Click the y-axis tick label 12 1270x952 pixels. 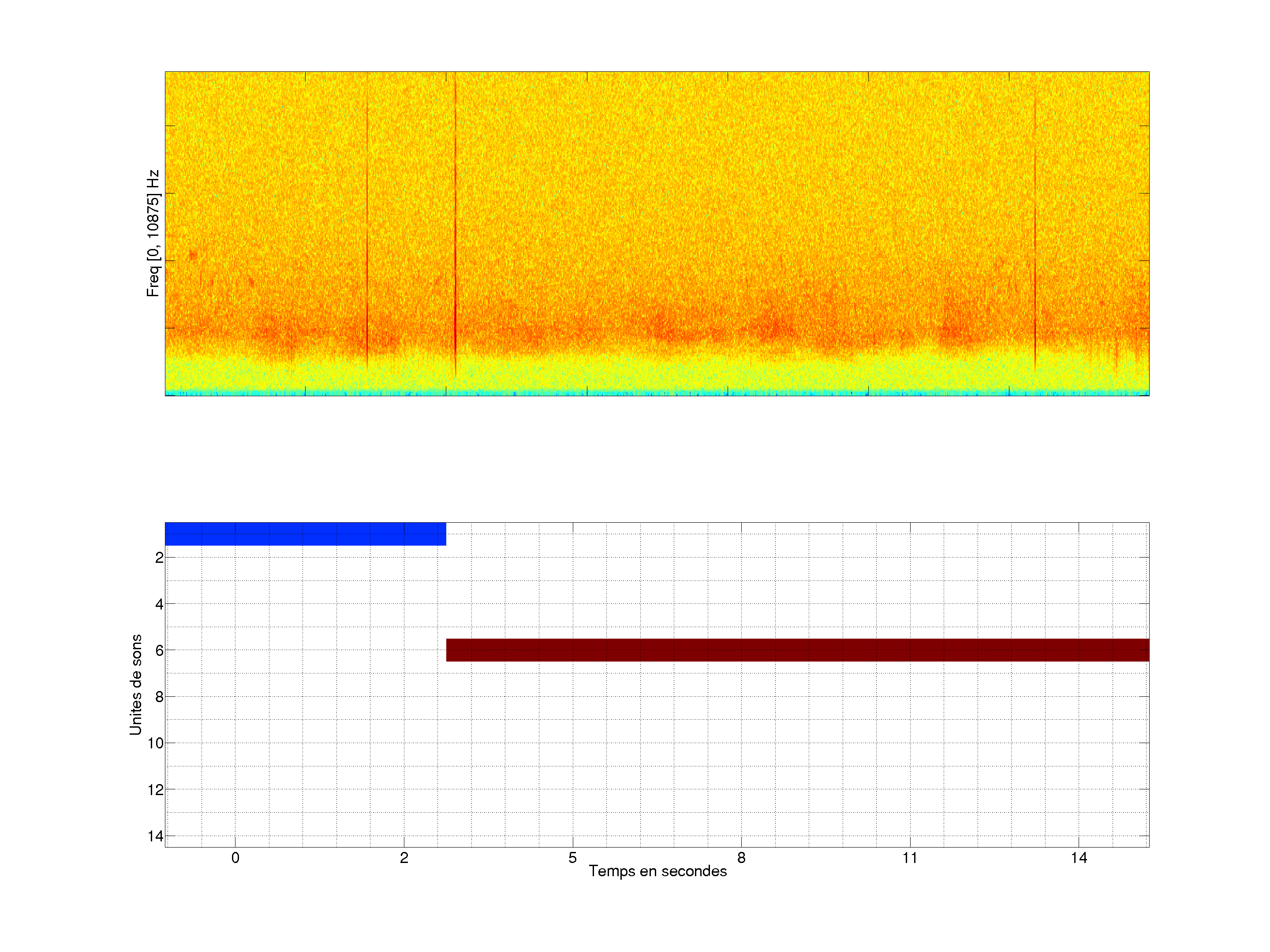(x=156, y=790)
